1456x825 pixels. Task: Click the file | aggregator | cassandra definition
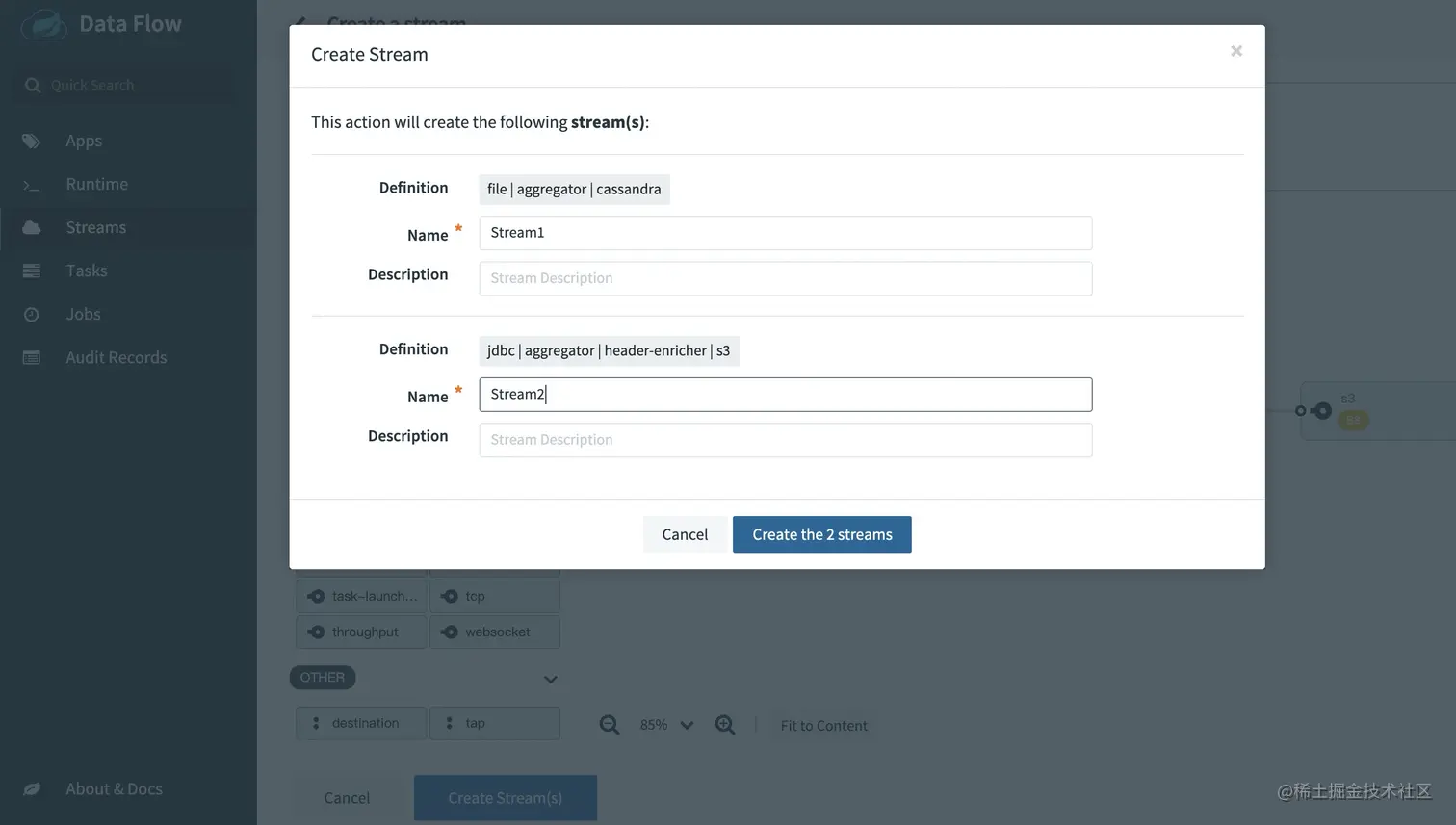pyautogui.click(x=574, y=189)
